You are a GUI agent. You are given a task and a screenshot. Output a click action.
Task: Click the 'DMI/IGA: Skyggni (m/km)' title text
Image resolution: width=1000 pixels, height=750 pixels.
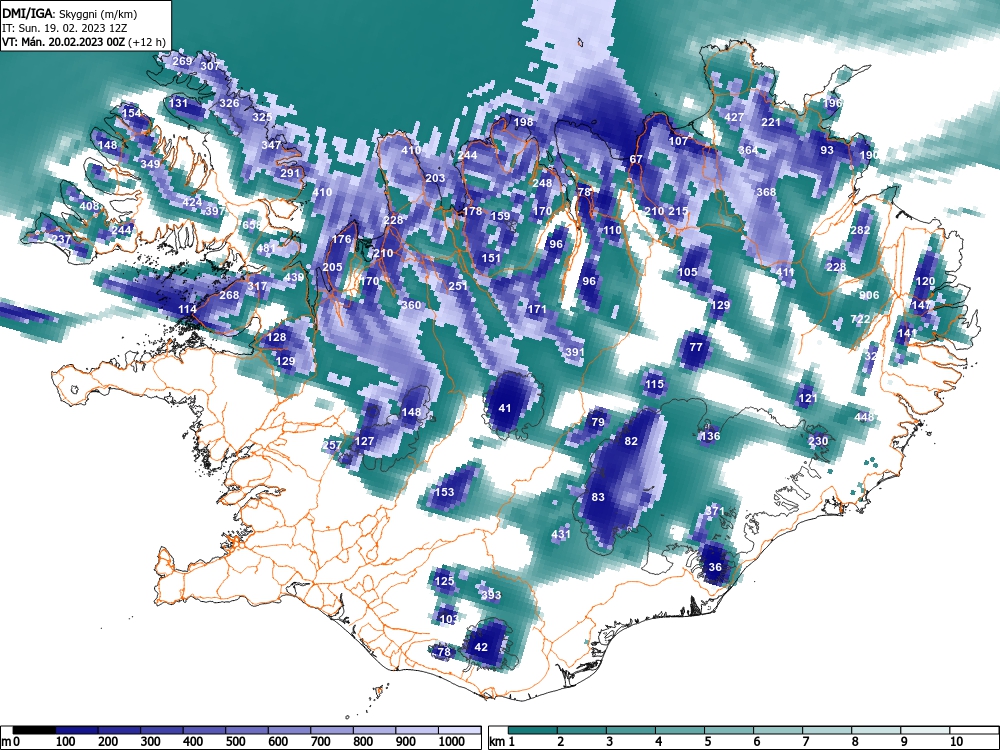click(70, 13)
